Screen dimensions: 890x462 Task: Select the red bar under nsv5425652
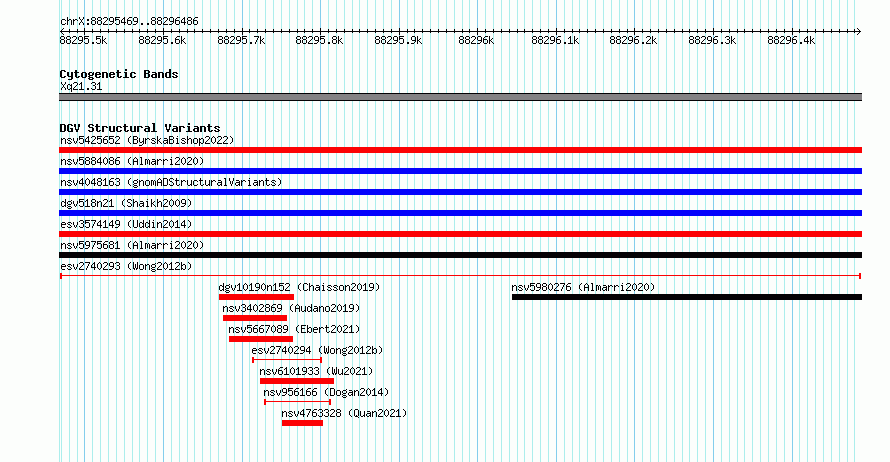click(x=460, y=150)
